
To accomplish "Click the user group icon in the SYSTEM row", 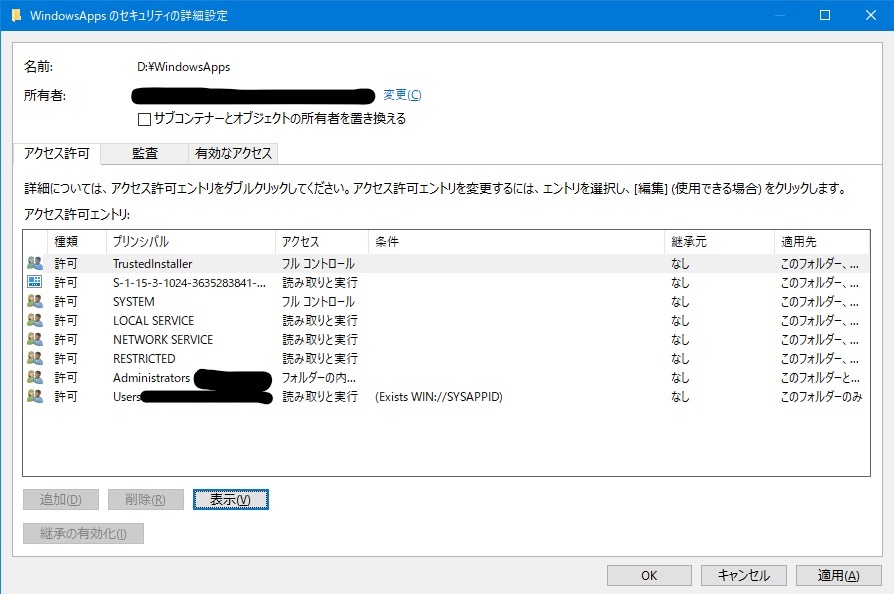I will coord(35,301).
